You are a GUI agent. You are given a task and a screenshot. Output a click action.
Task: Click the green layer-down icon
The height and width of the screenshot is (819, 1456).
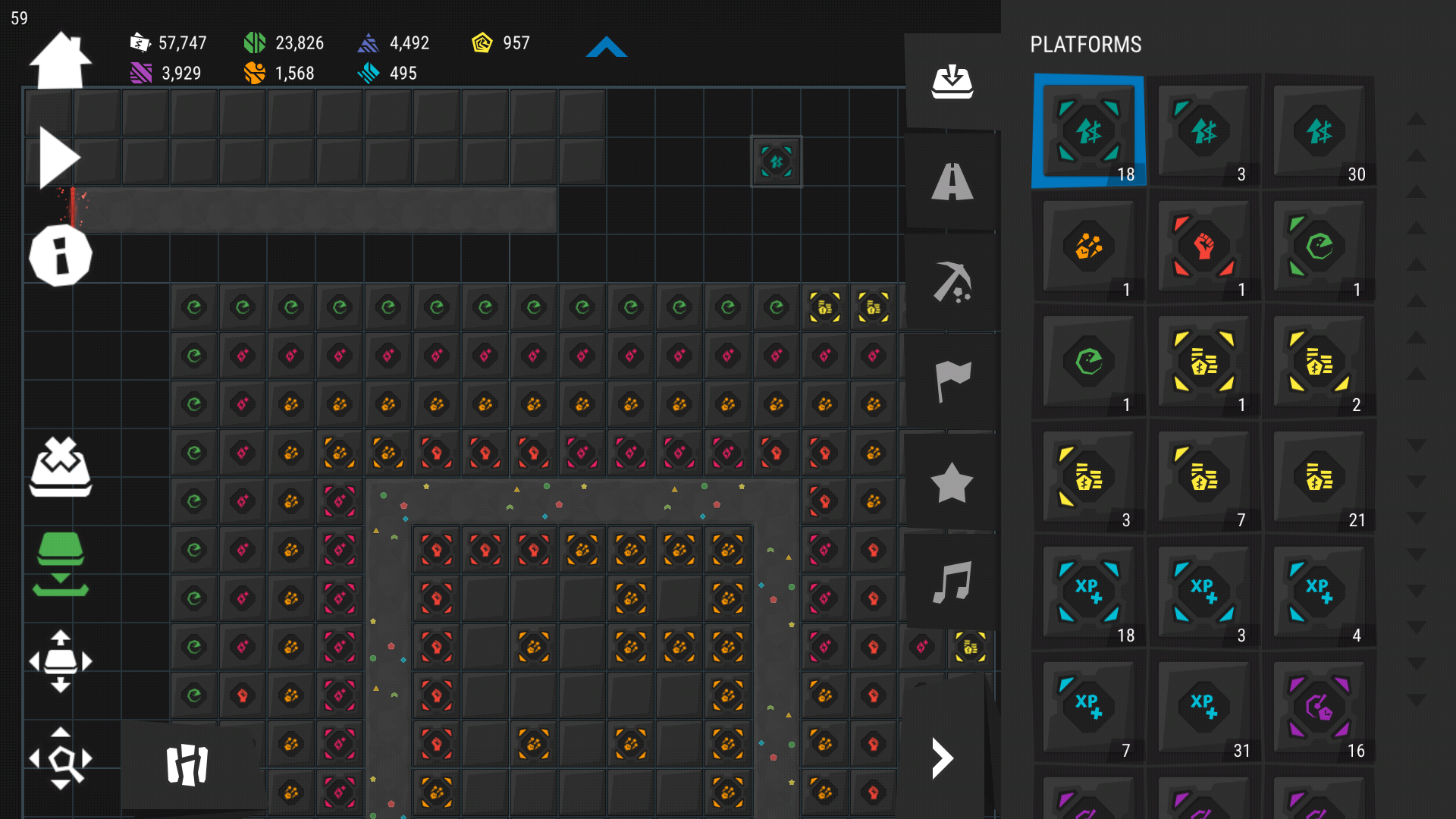[x=60, y=565]
